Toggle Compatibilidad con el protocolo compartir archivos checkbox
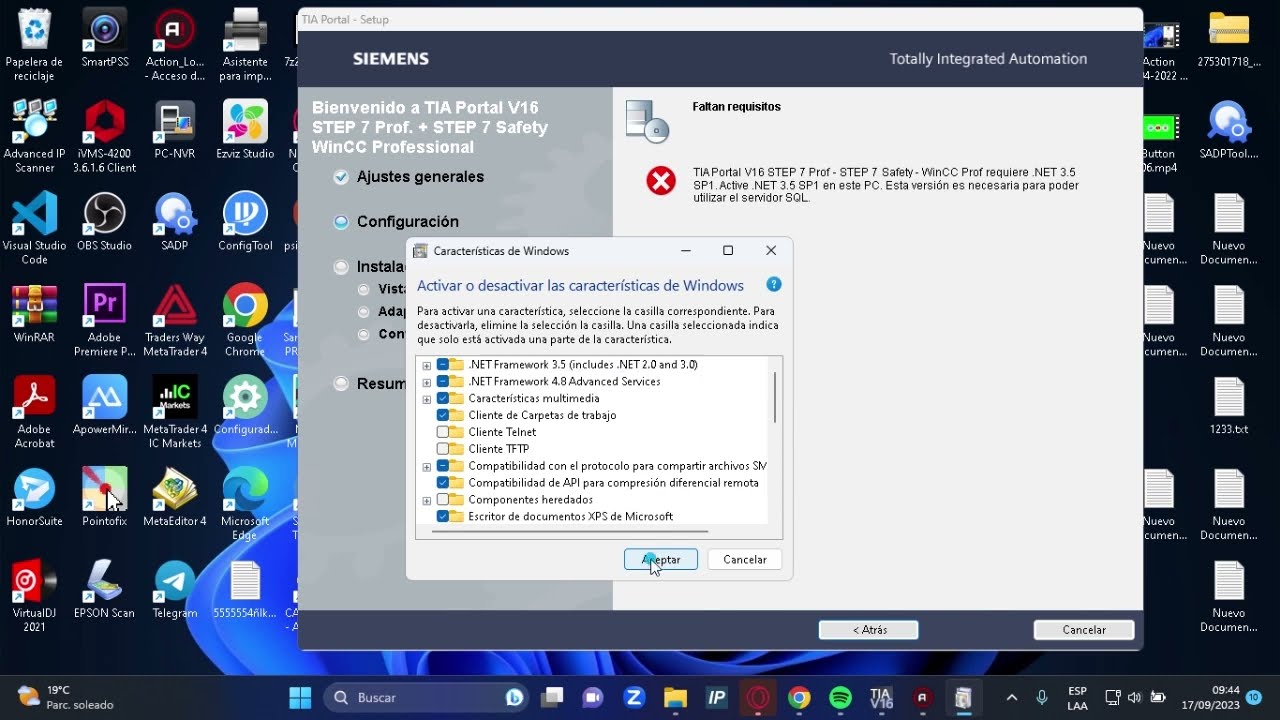This screenshot has width=1280, height=720. click(443, 466)
